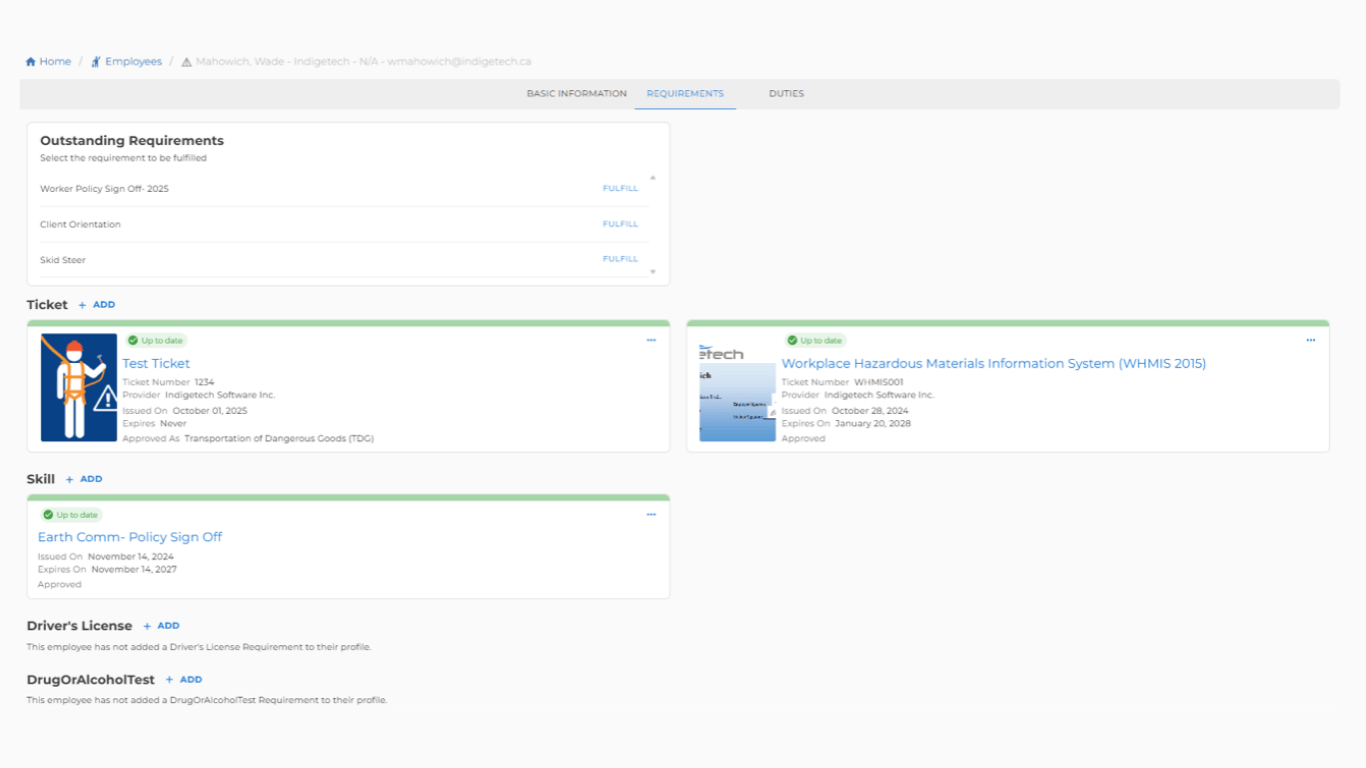
Task: Open Test Ticket three-dot options menu
Action: (x=651, y=341)
